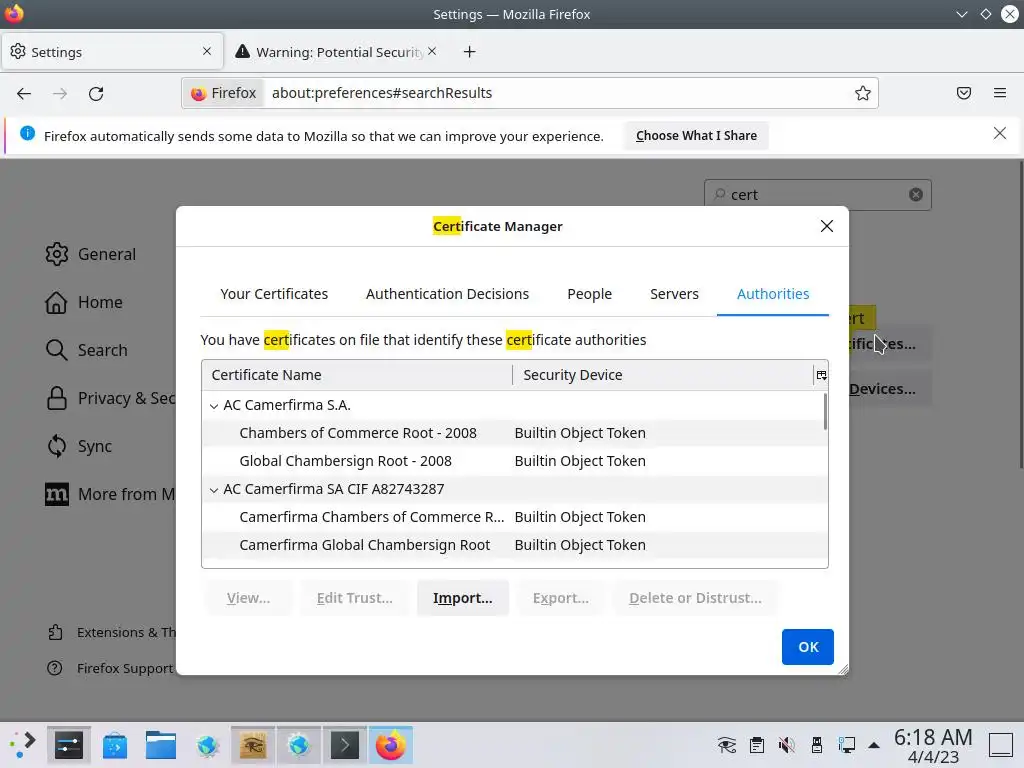Open the Firefox hamburger menu
This screenshot has height=768, width=1024.
click(x=999, y=93)
